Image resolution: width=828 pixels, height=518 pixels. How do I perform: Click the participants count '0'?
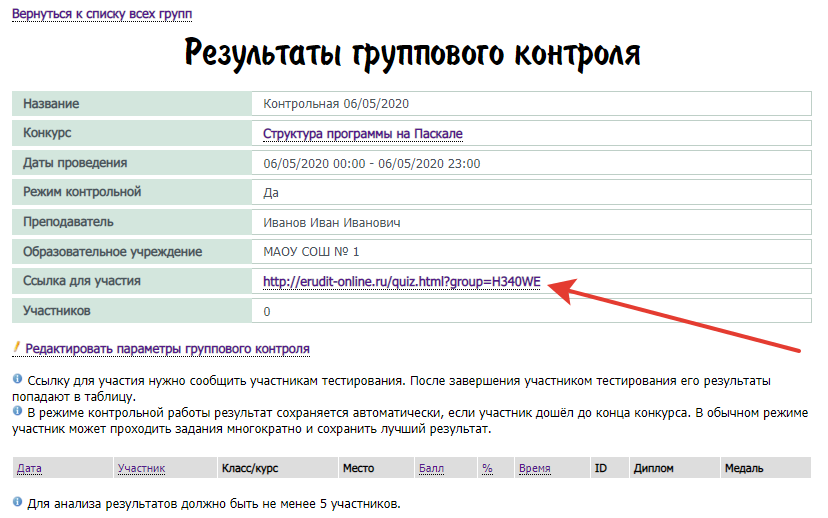point(267,312)
